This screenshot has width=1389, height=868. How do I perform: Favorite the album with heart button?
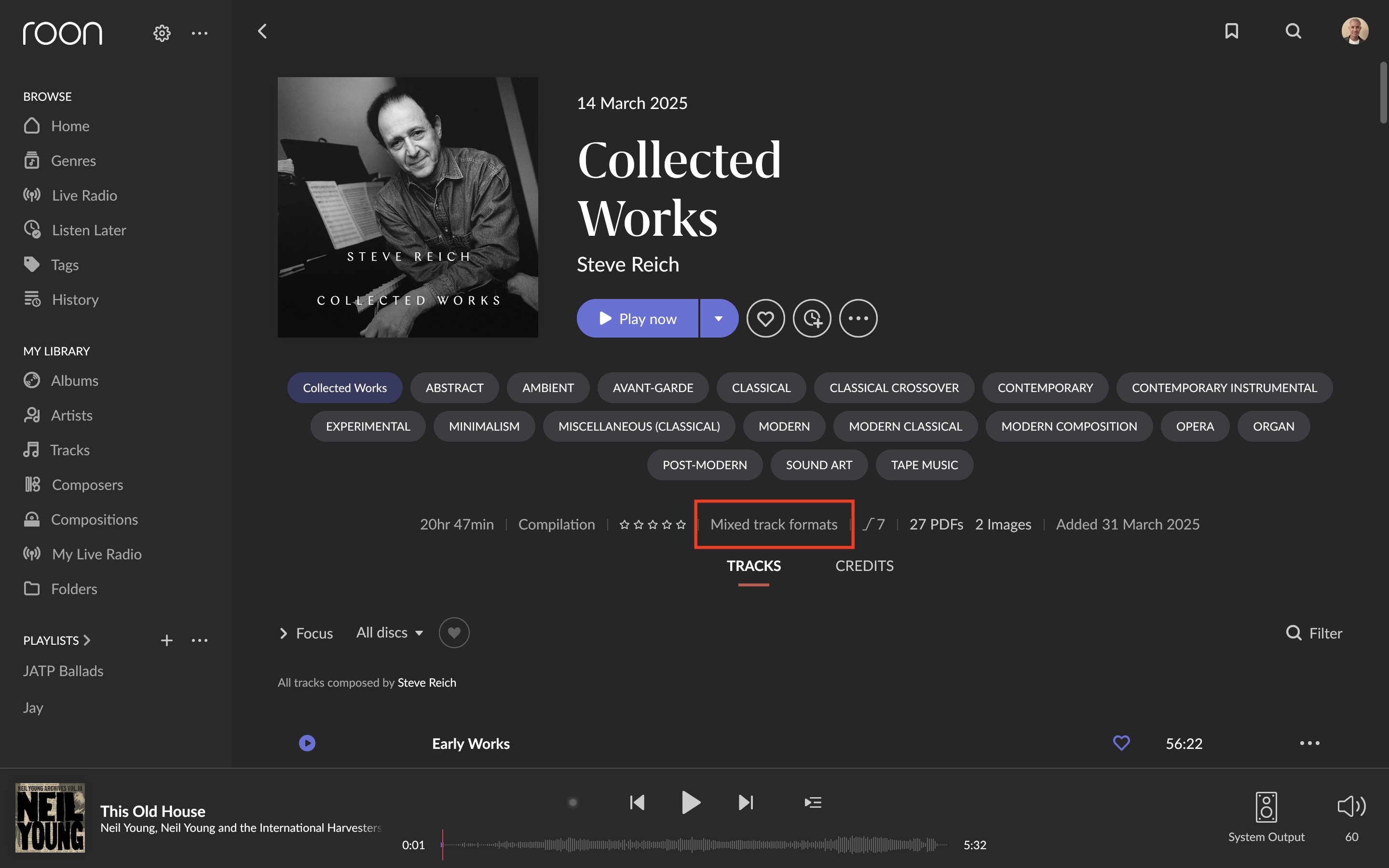coord(765,319)
